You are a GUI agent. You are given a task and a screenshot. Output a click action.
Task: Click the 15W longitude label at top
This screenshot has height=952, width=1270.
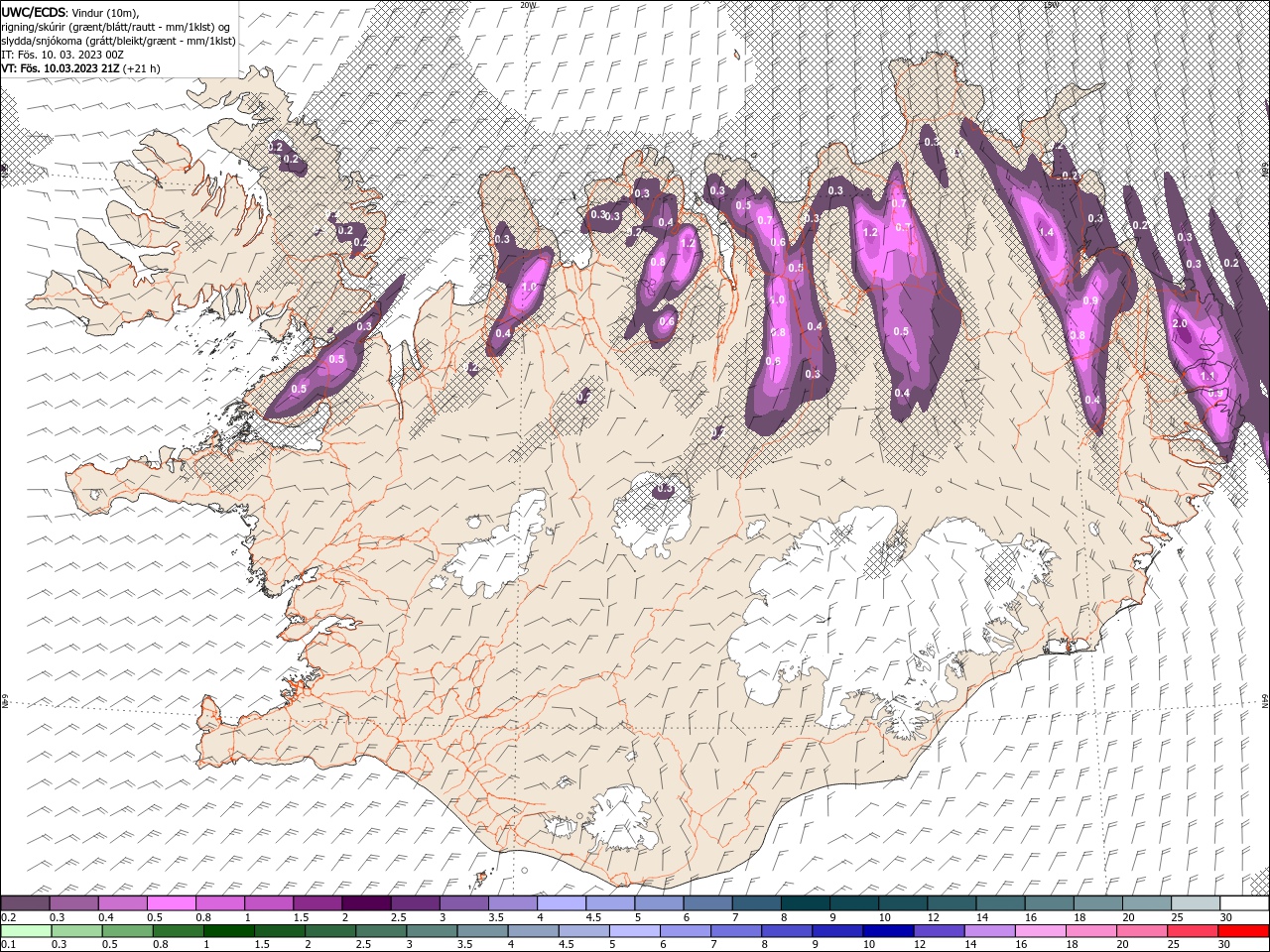pyautogui.click(x=1051, y=4)
